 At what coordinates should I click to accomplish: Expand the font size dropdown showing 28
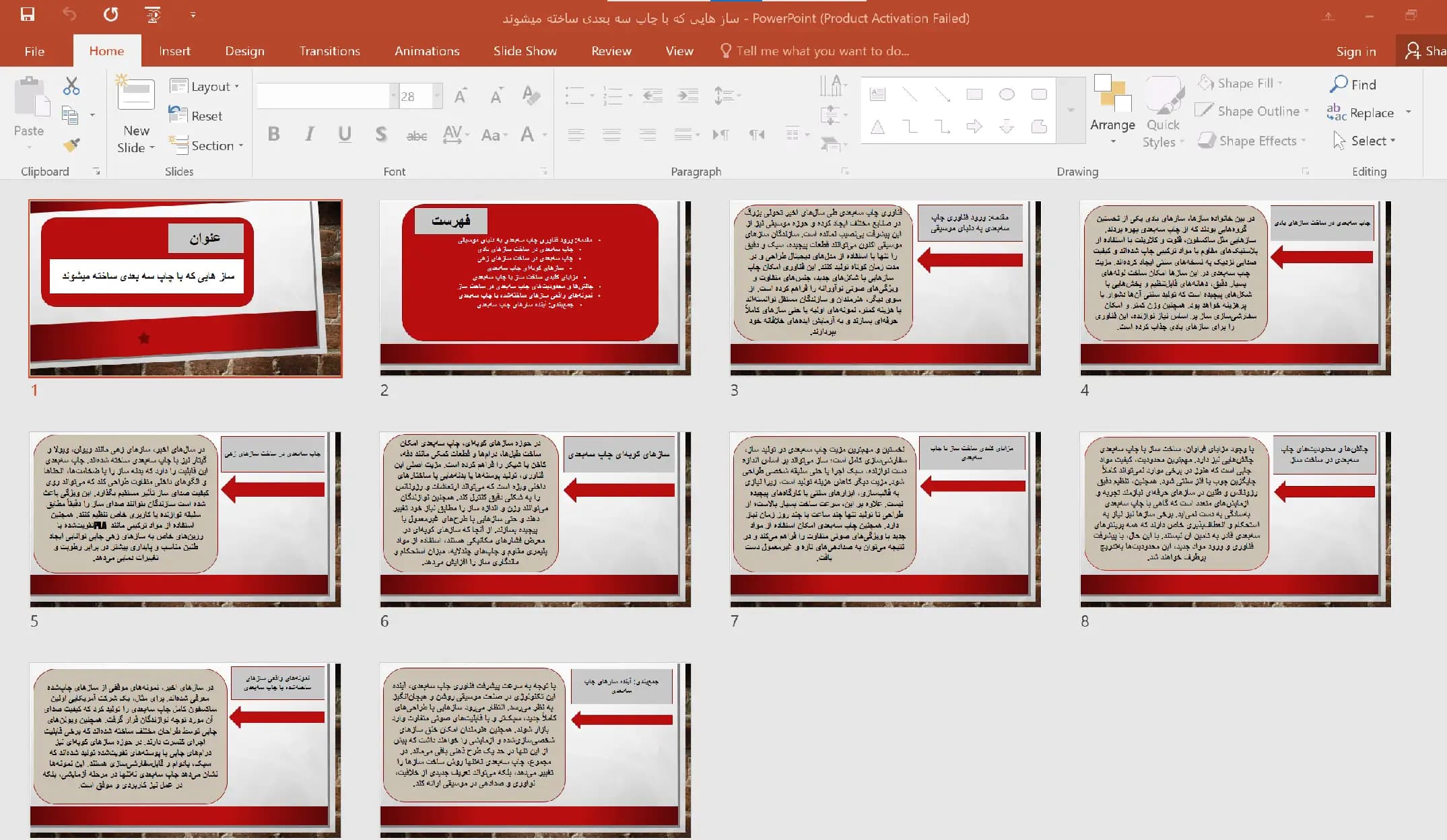click(x=437, y=96)
